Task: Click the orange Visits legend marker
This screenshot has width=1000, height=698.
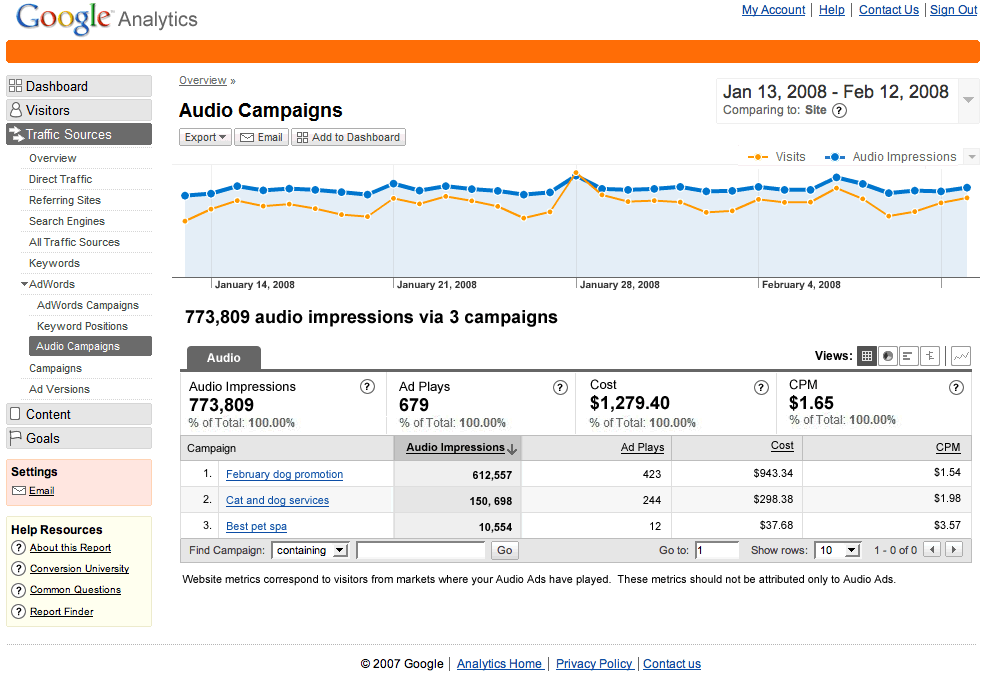Action: (x=758, y=157)
